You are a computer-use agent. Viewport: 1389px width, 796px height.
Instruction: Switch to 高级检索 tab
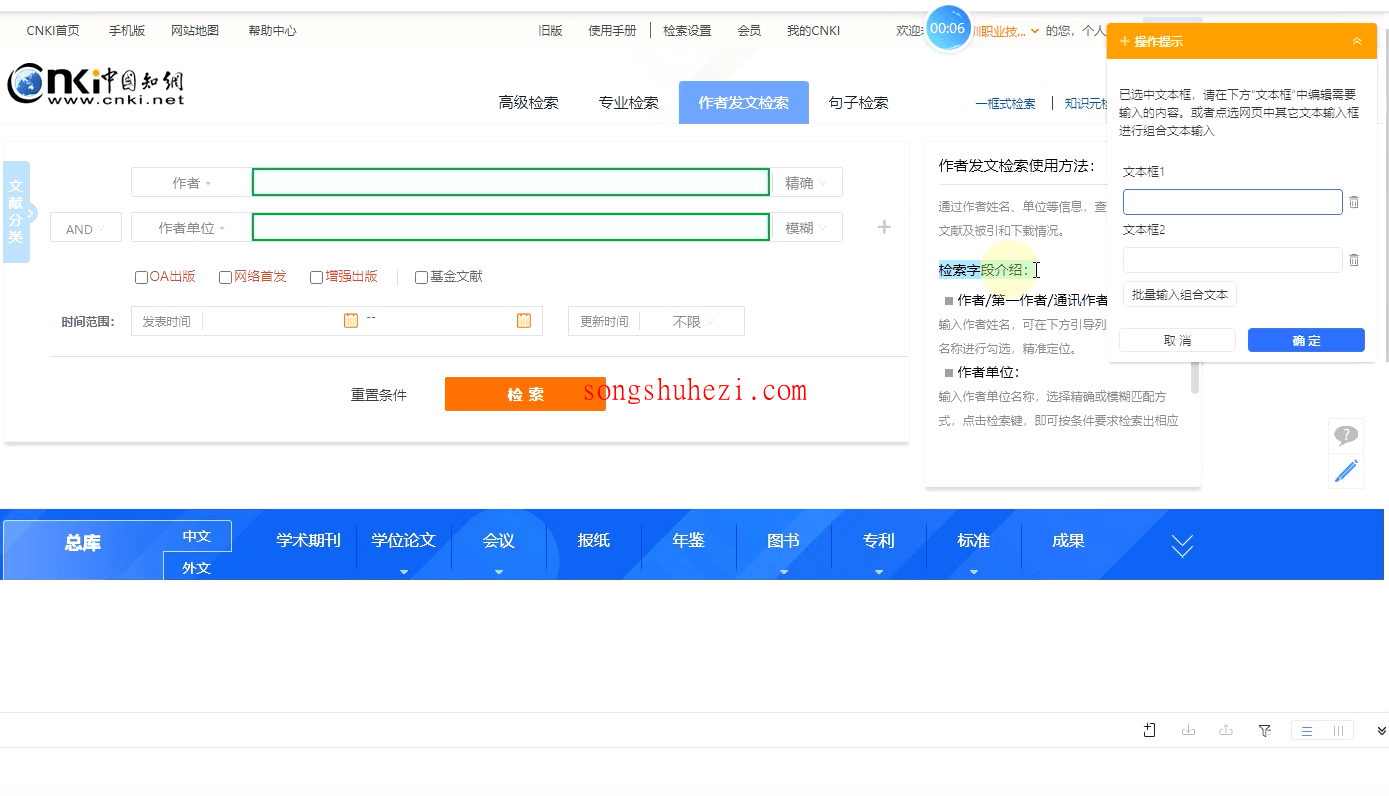[x=529, y=103]
